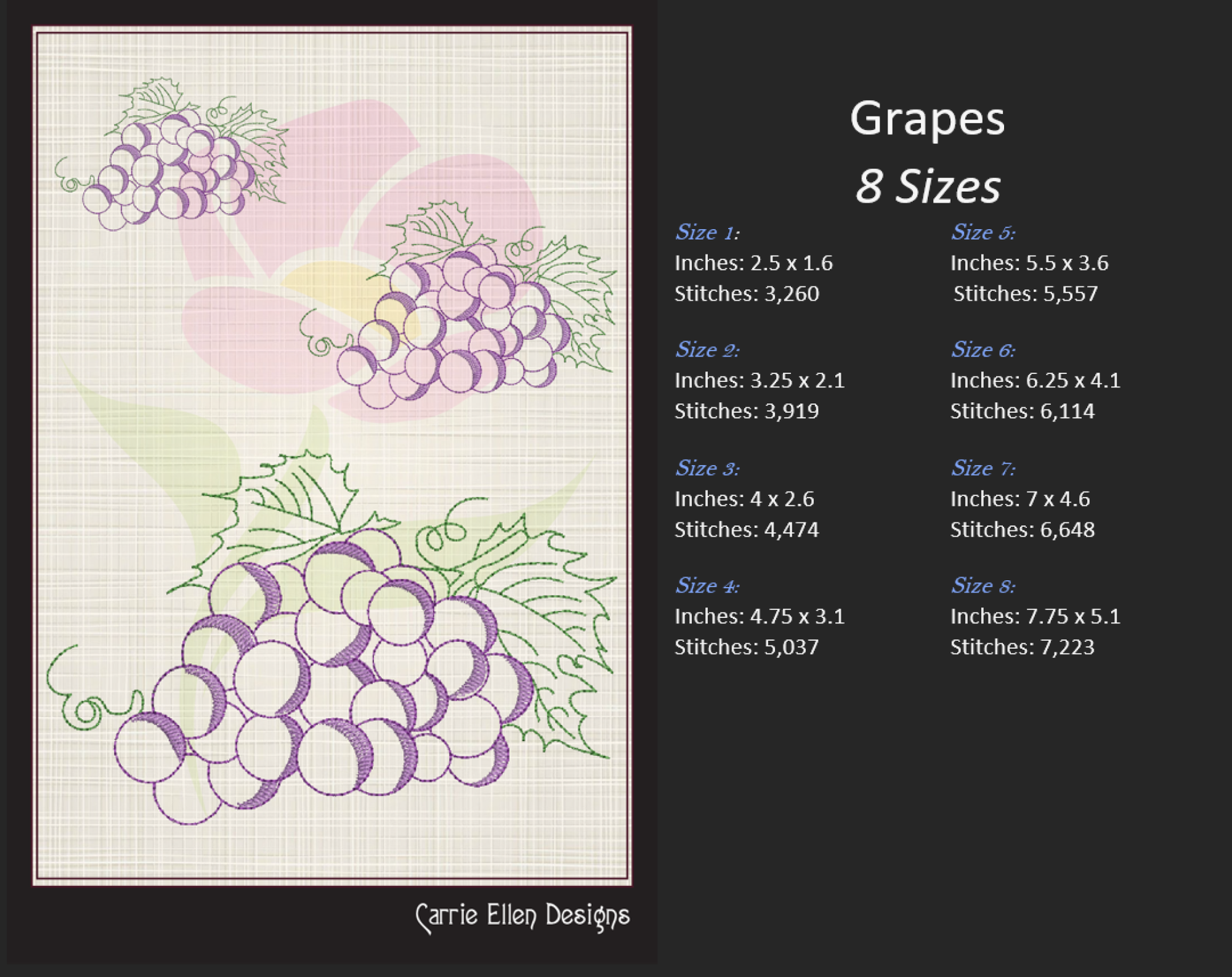Screen dimensions: 1232x977
Task: Click the 8 Sizes heading
Action: (x=927, y=186)
